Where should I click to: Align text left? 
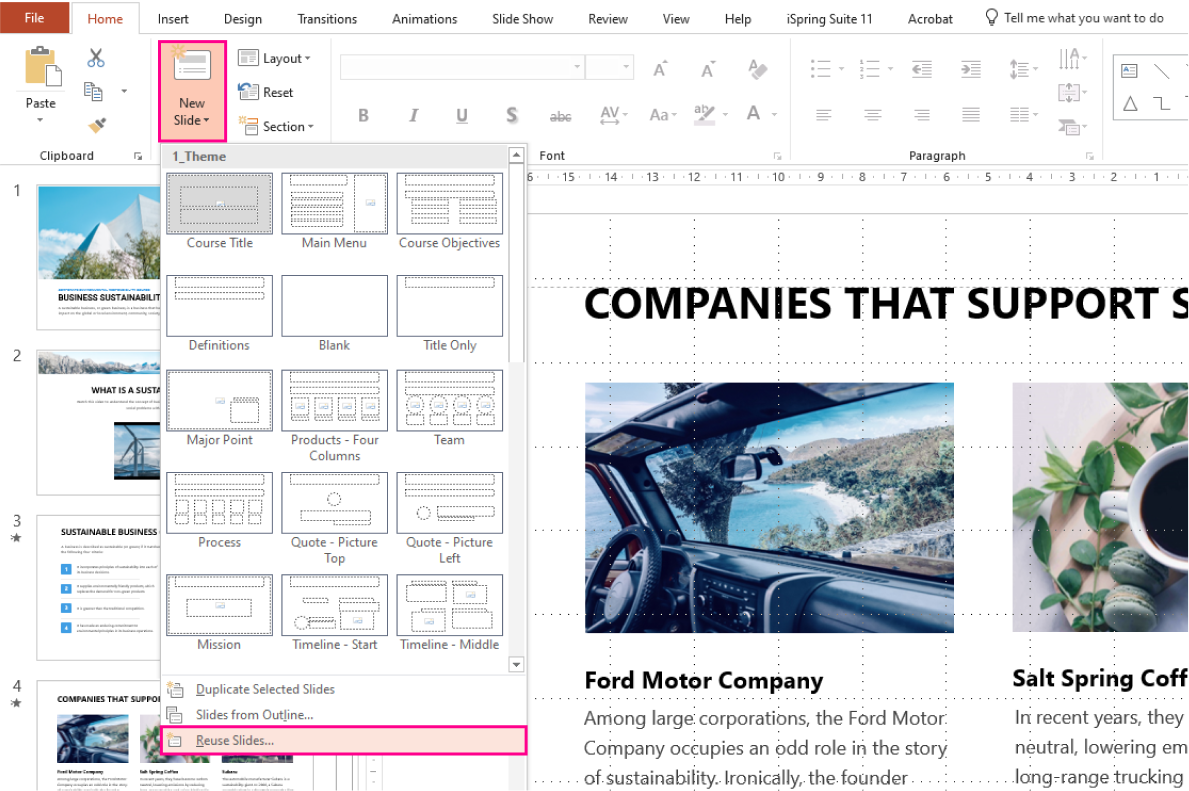(824, 115)
